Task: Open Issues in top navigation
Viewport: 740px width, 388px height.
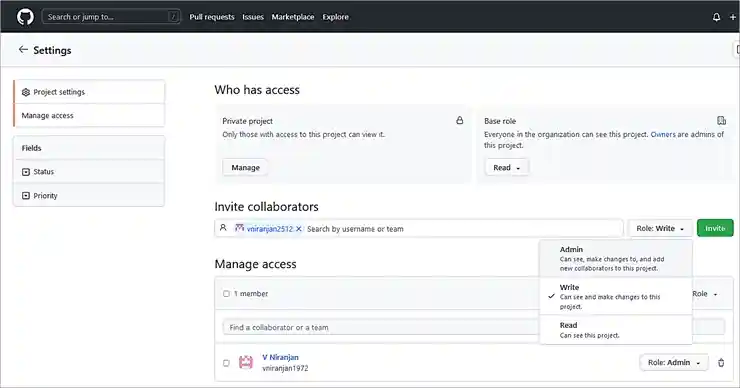Action: [x=253, y=17]
